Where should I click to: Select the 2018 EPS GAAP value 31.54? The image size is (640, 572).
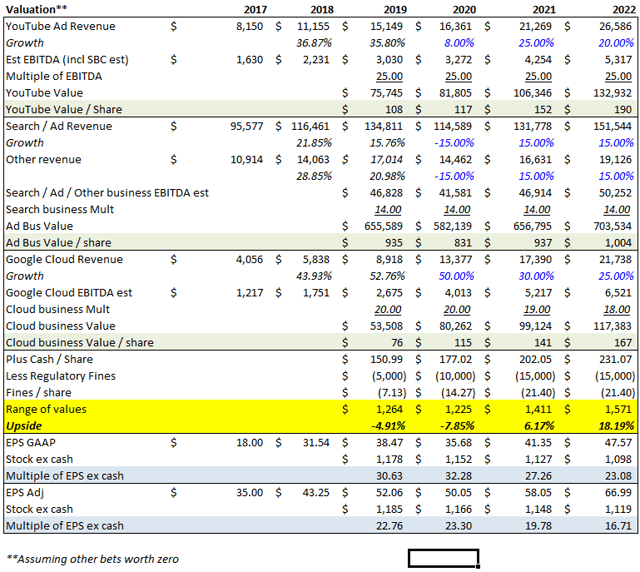316,443
